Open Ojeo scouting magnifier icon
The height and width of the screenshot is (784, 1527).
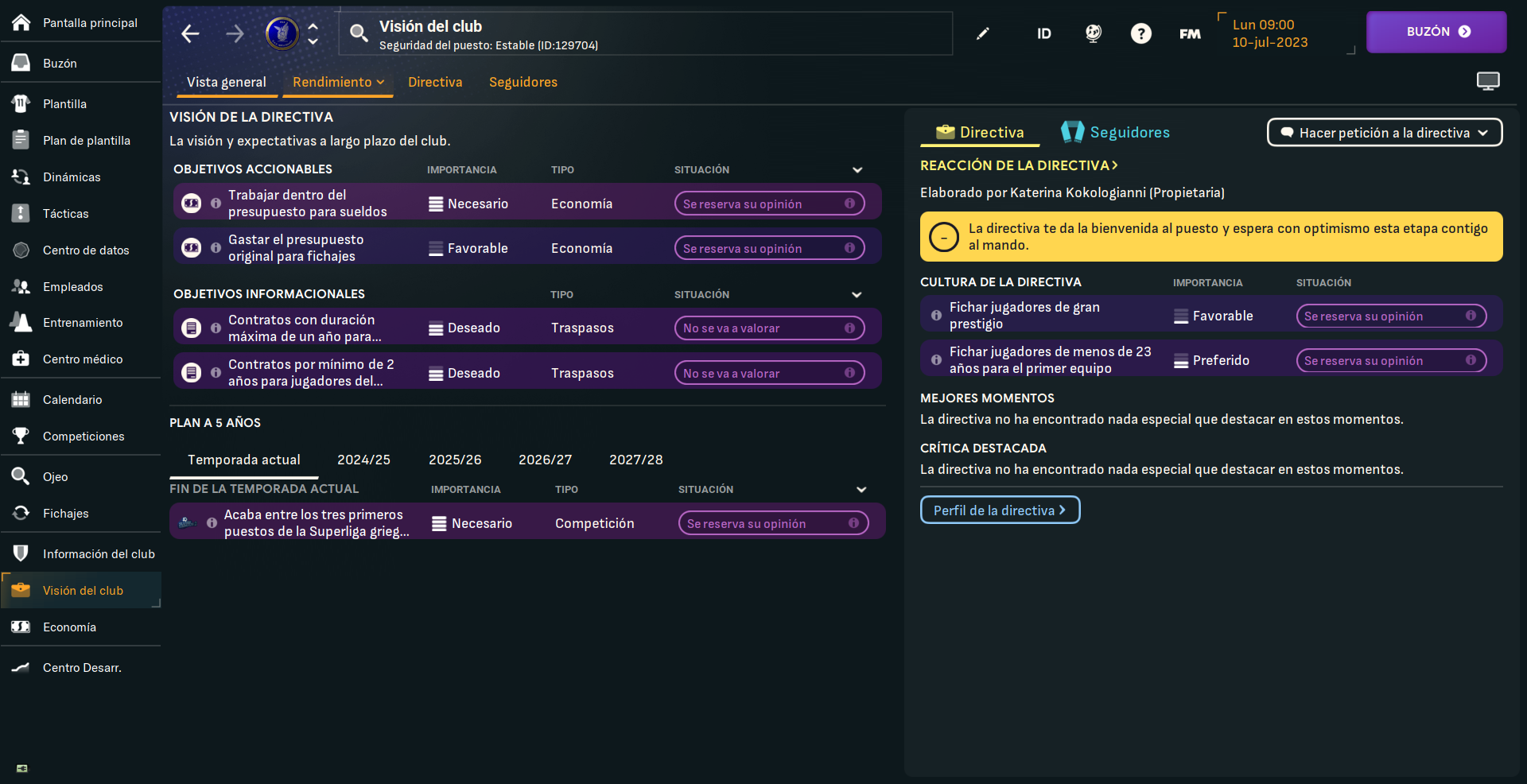pos(21,476)
